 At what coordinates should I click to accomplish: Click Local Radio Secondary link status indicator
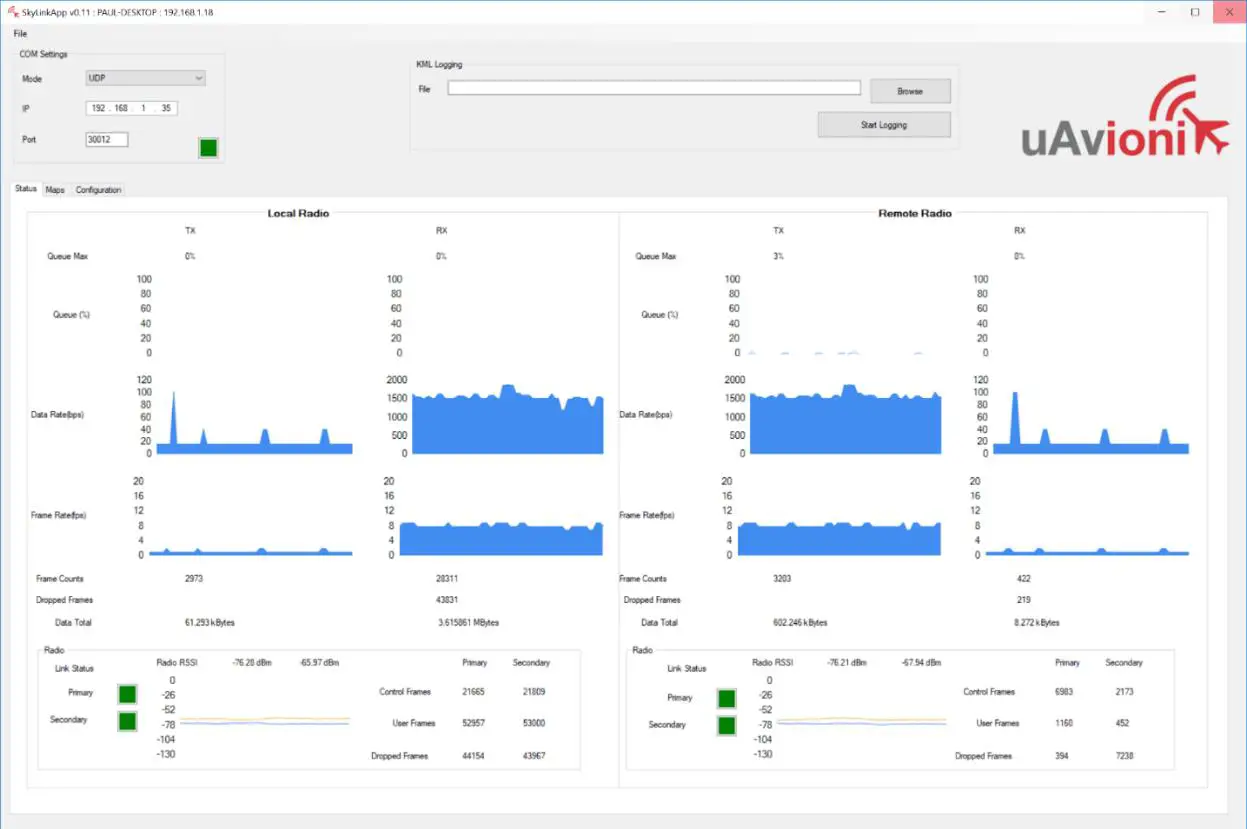tap(127, 721)
